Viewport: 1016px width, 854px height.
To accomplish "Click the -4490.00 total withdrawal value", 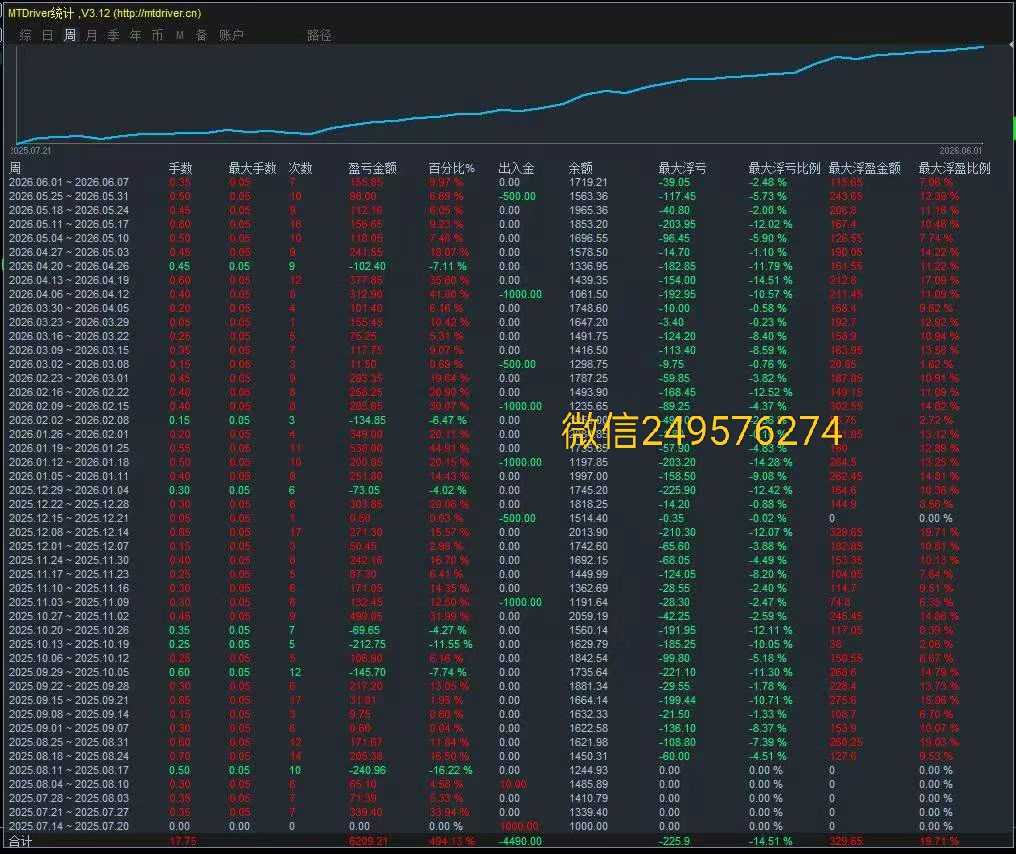I will [x=520, y=841].
